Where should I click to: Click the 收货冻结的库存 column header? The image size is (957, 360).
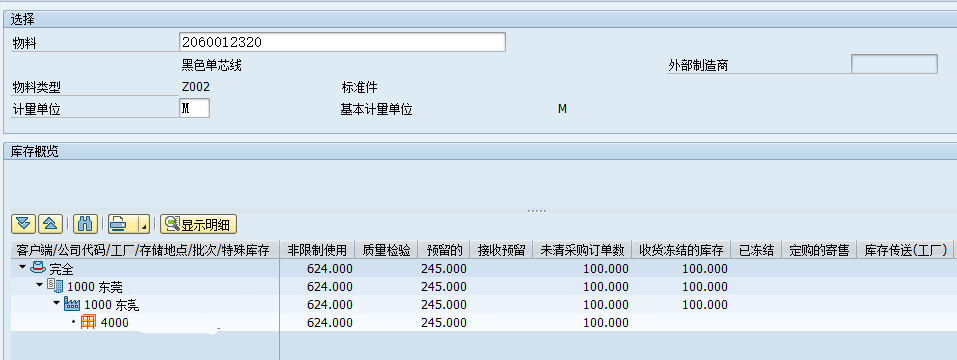[681, 250]
